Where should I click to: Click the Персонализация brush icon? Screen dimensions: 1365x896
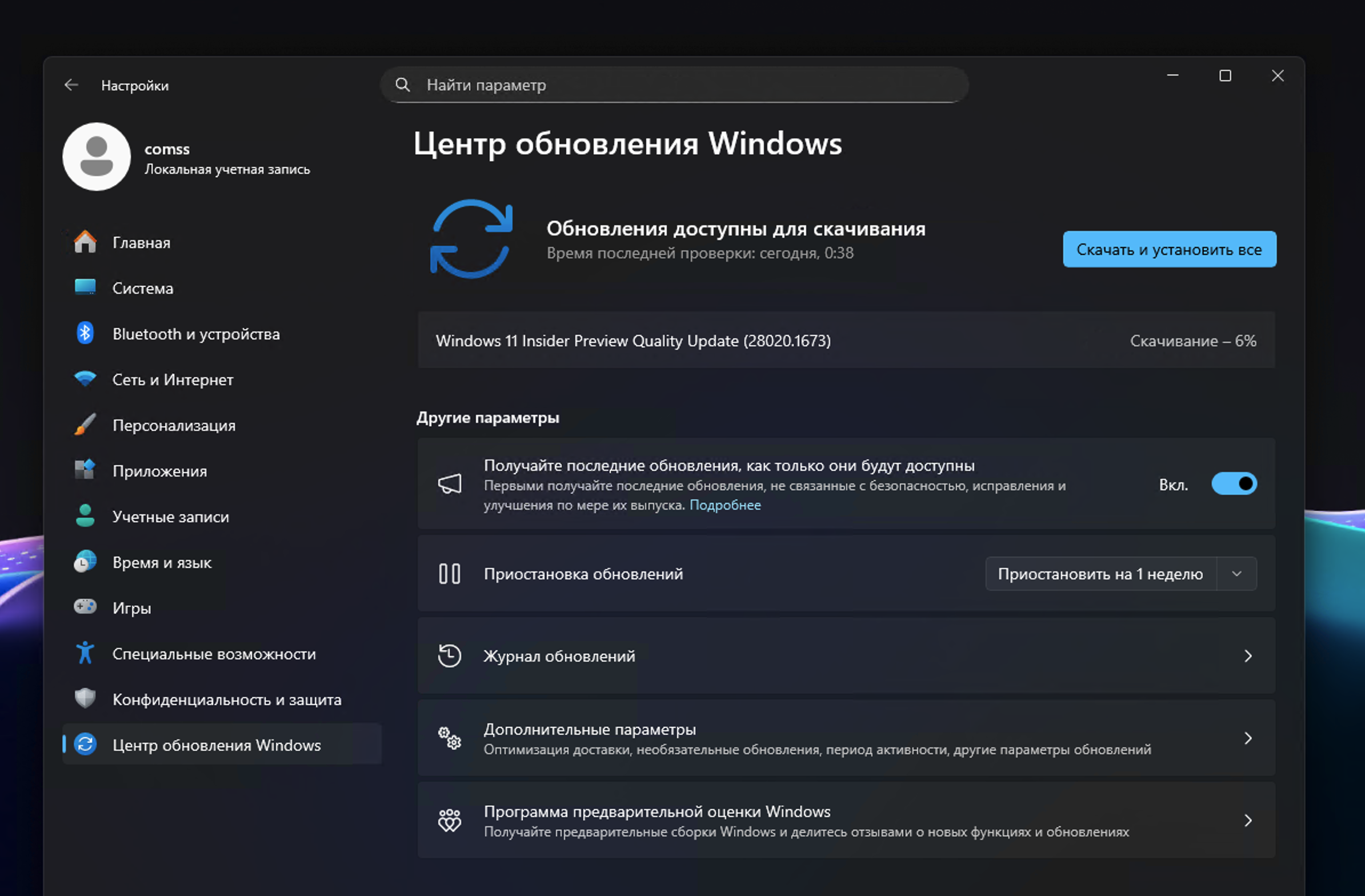coord(85,425)
